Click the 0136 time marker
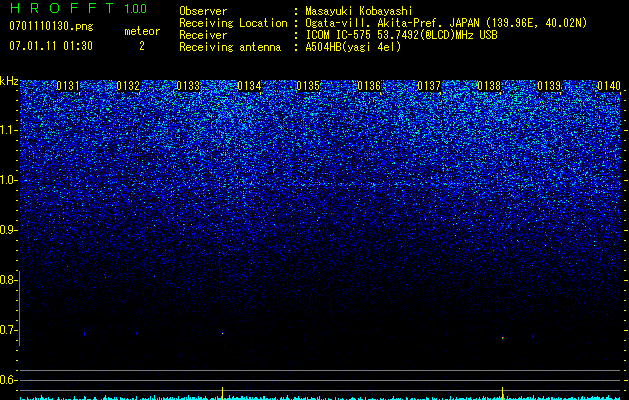629x400 pixels. click(x=369, y=86)
